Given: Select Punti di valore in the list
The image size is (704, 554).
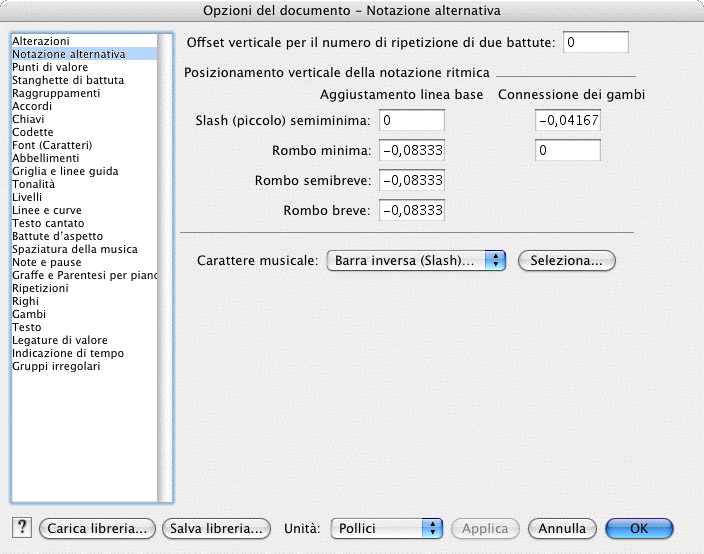Looking at the screenshot, I should [x=50, y=67].
